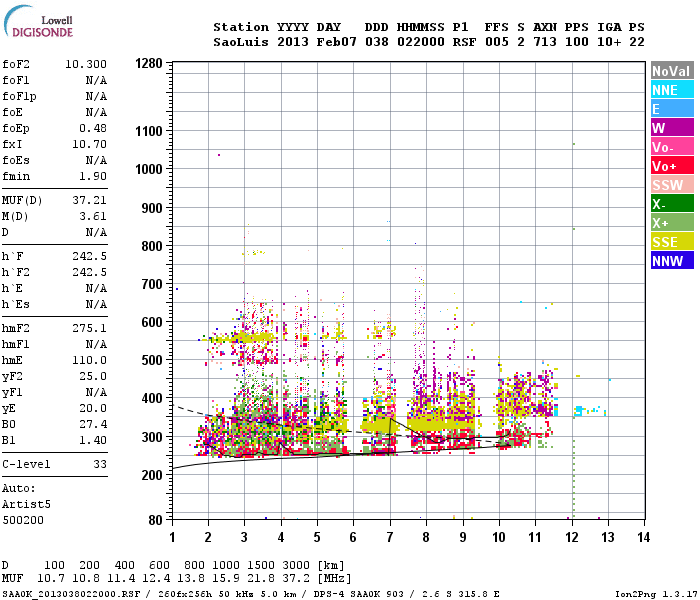Click the fmin value 1.90

click(x=93, y=176)
